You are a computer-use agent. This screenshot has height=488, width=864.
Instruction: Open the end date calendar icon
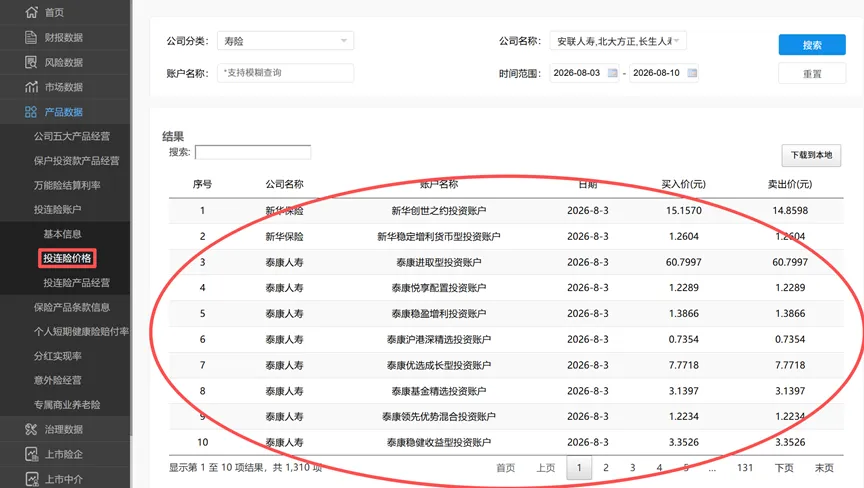692,73
